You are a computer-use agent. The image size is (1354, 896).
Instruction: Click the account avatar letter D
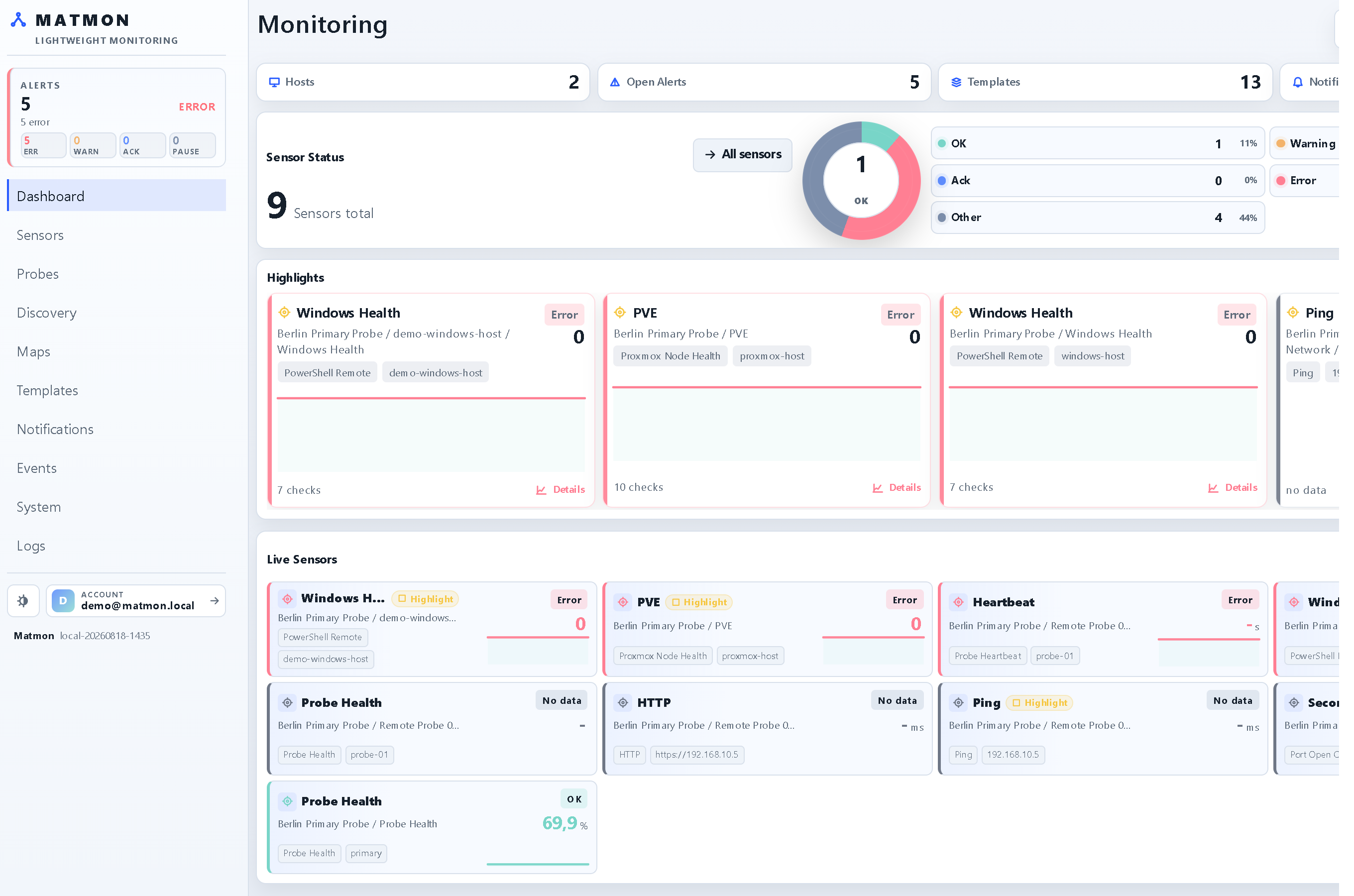[x=63, y=601]
